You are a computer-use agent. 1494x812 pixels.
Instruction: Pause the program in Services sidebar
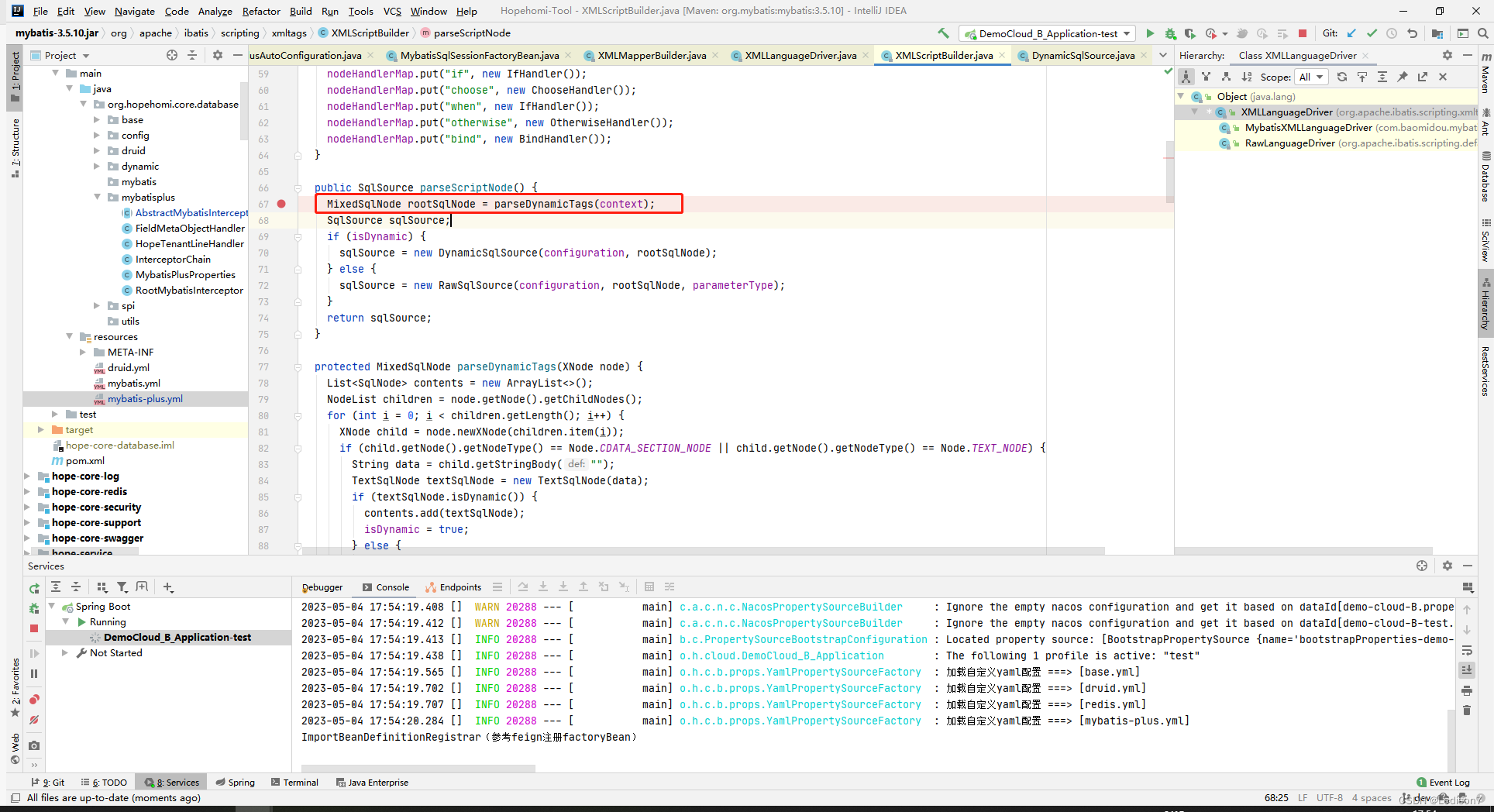pos(34,673)
